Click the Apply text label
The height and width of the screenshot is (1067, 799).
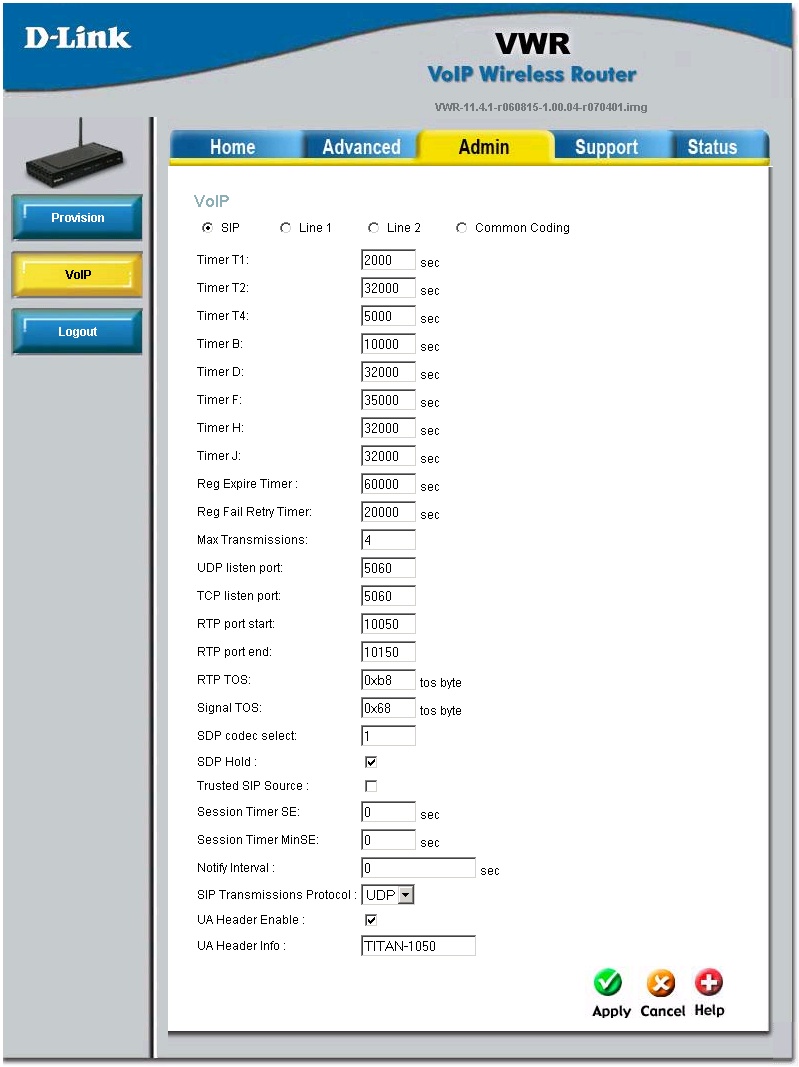(611, 1011)
